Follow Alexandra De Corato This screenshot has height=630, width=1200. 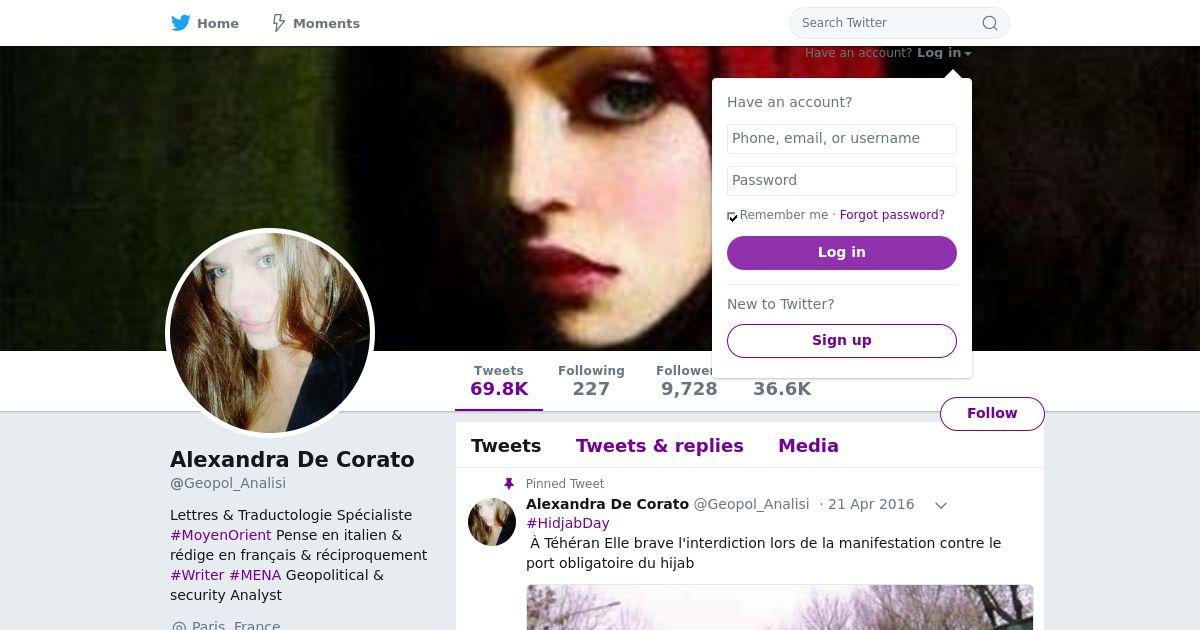(x=992, y=413)
